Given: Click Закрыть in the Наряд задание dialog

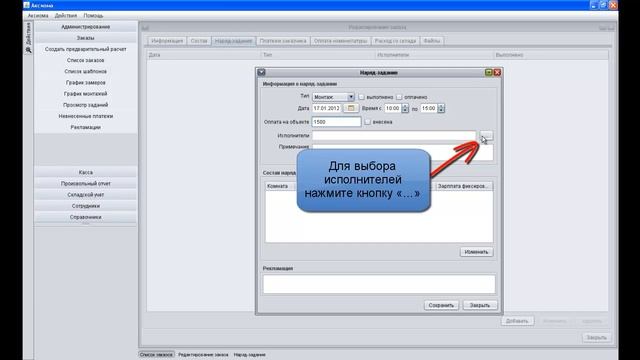Looking at the screenshot, I should point(480,305).
